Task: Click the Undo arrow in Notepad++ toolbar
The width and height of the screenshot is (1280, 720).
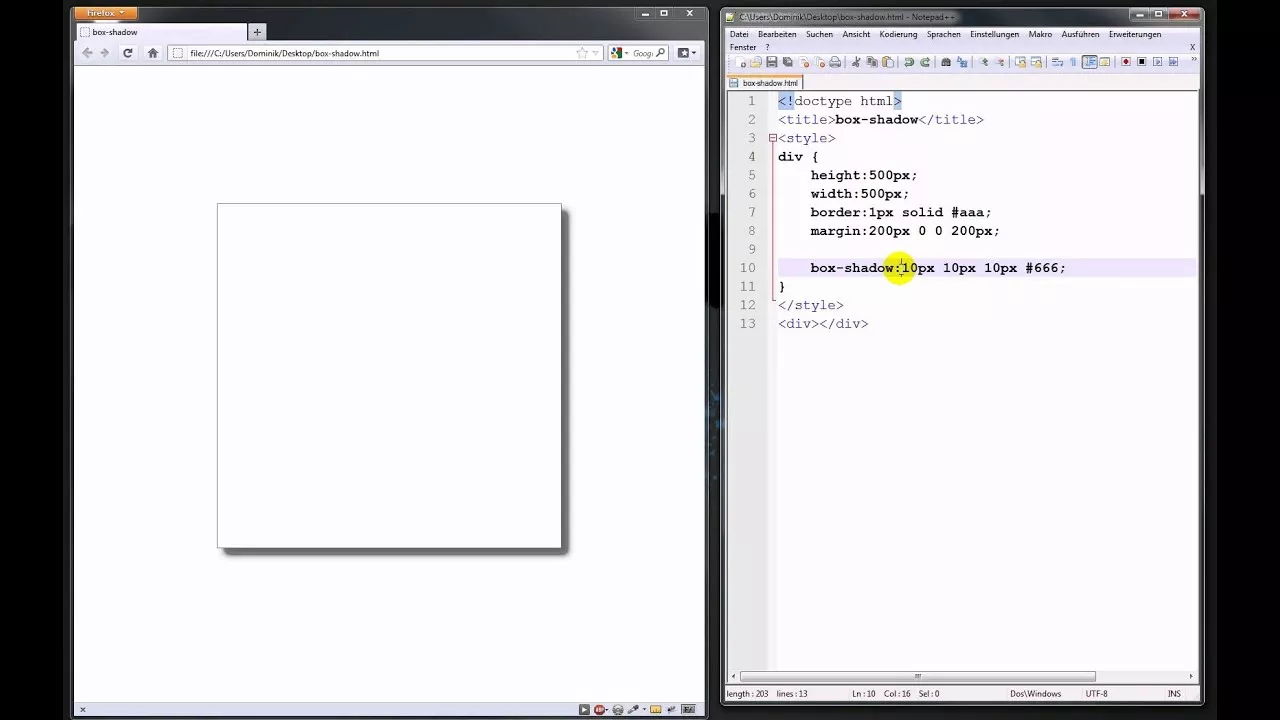Action: [909, 61]
